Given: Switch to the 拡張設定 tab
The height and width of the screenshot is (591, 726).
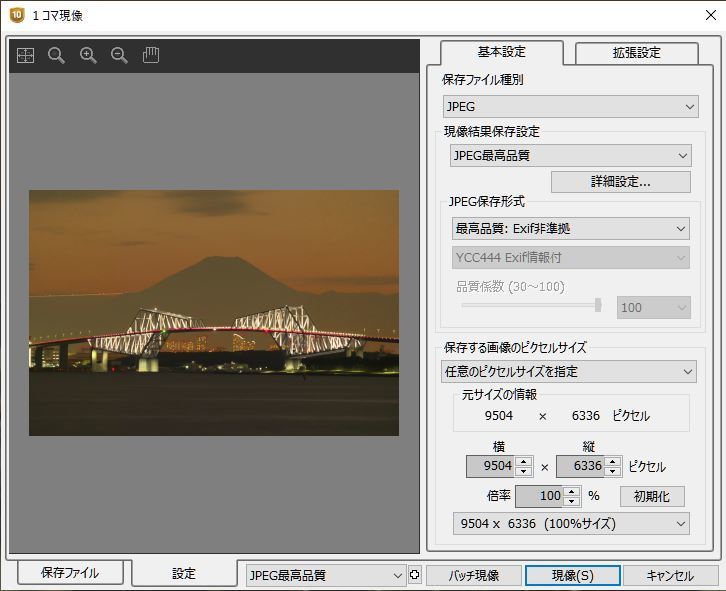Looking at the screenshot, I should coord(636,54).
